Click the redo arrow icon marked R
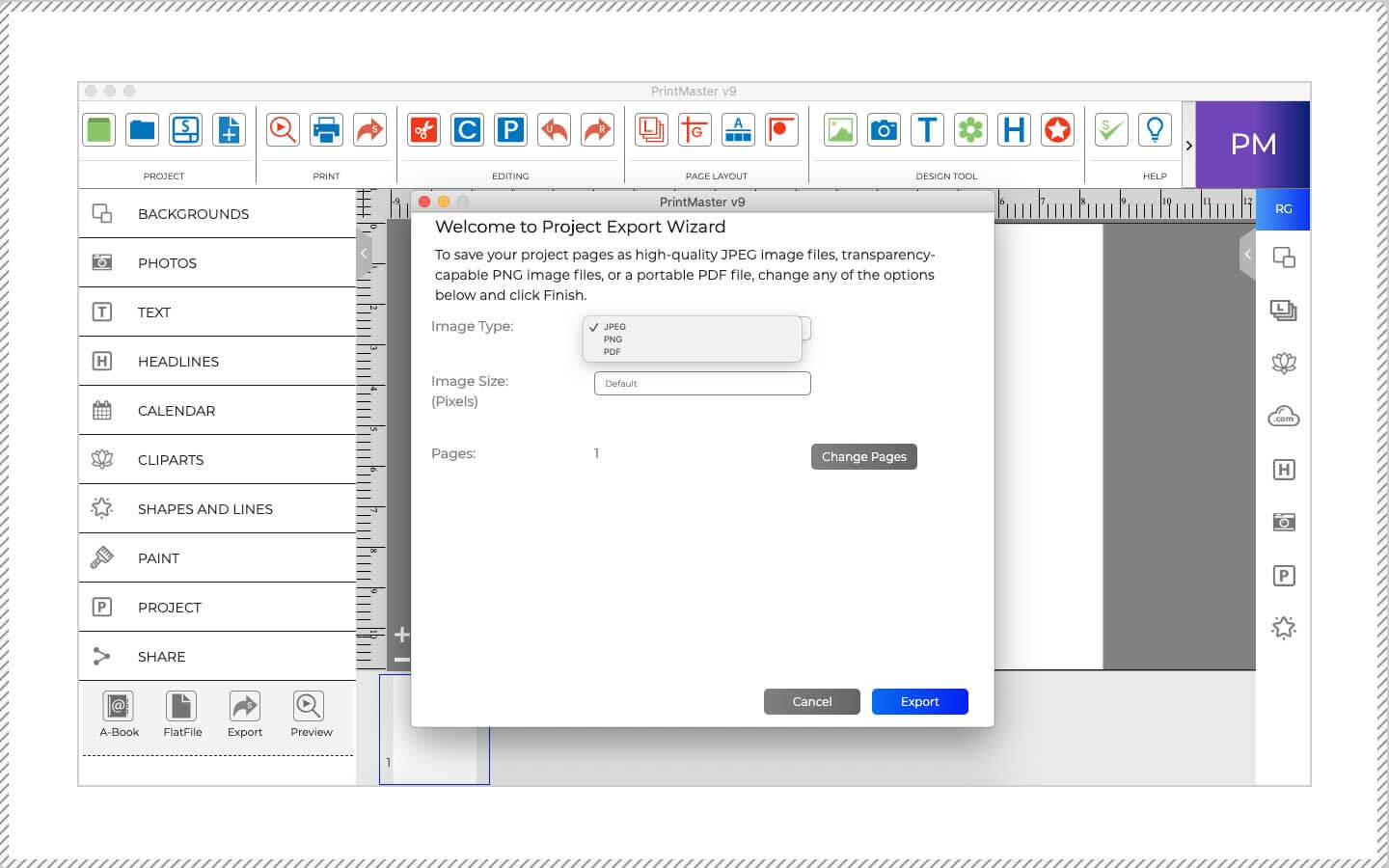 597,129
